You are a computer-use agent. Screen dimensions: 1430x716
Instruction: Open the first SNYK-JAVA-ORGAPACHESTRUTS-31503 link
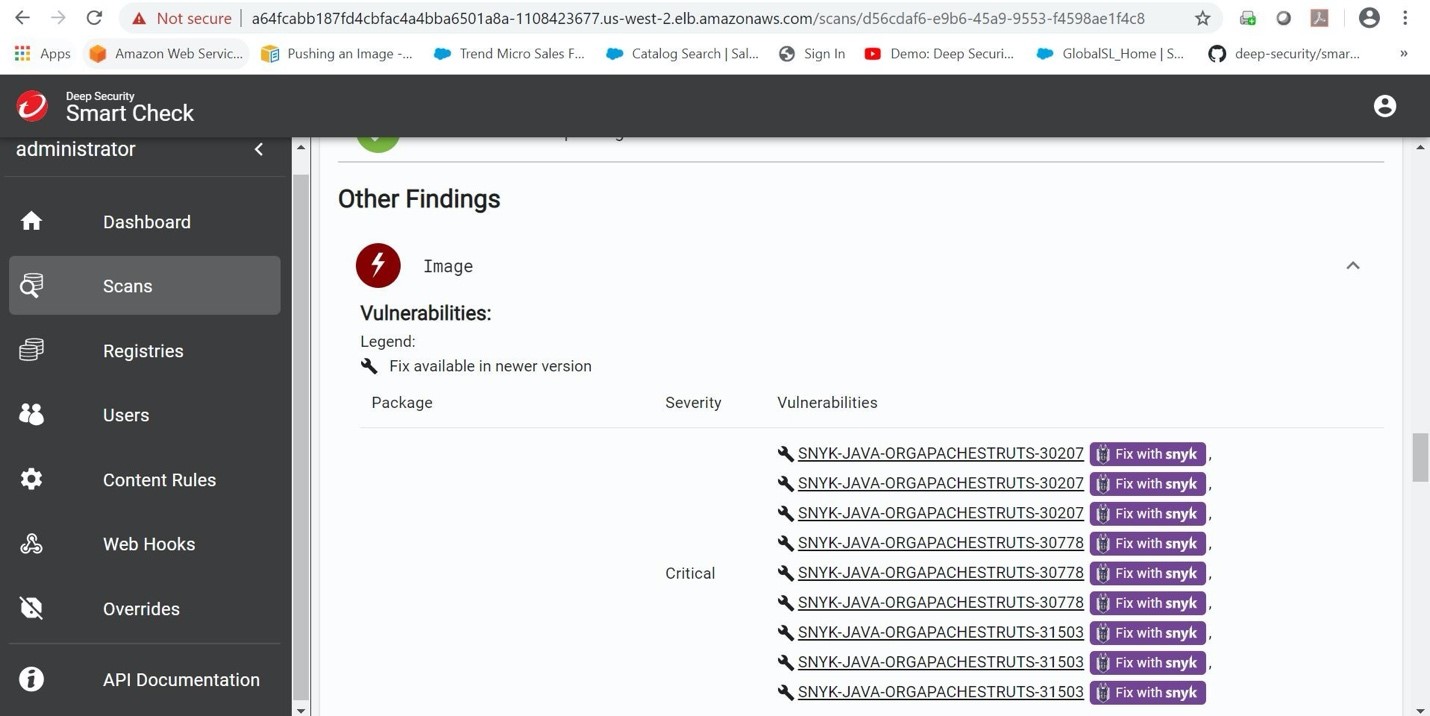point(941,633)
